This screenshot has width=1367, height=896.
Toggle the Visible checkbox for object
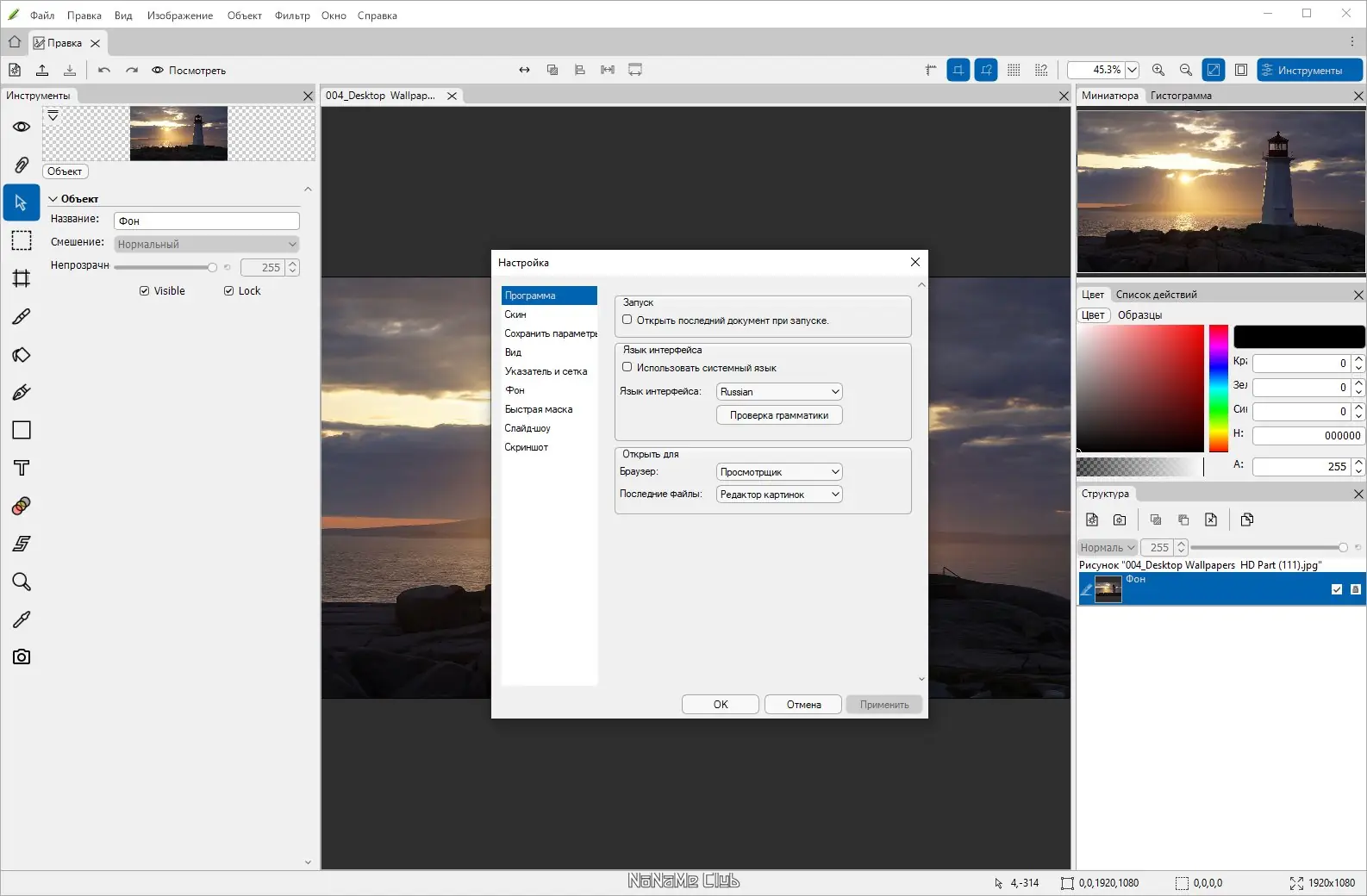[145, 291]
